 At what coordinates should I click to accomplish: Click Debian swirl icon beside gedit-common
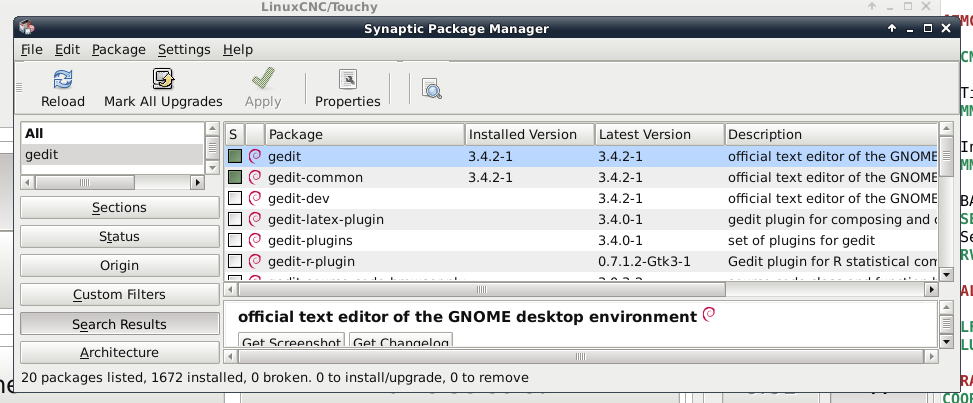(254, 177)
